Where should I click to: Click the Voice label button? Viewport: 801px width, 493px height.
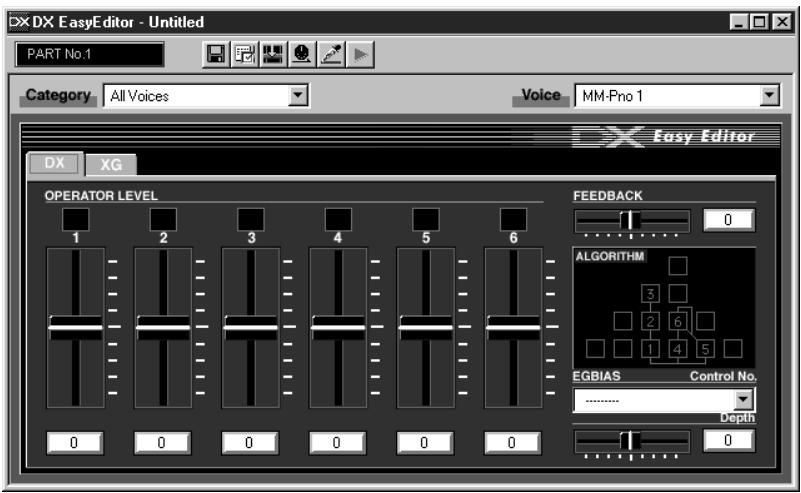541,96
